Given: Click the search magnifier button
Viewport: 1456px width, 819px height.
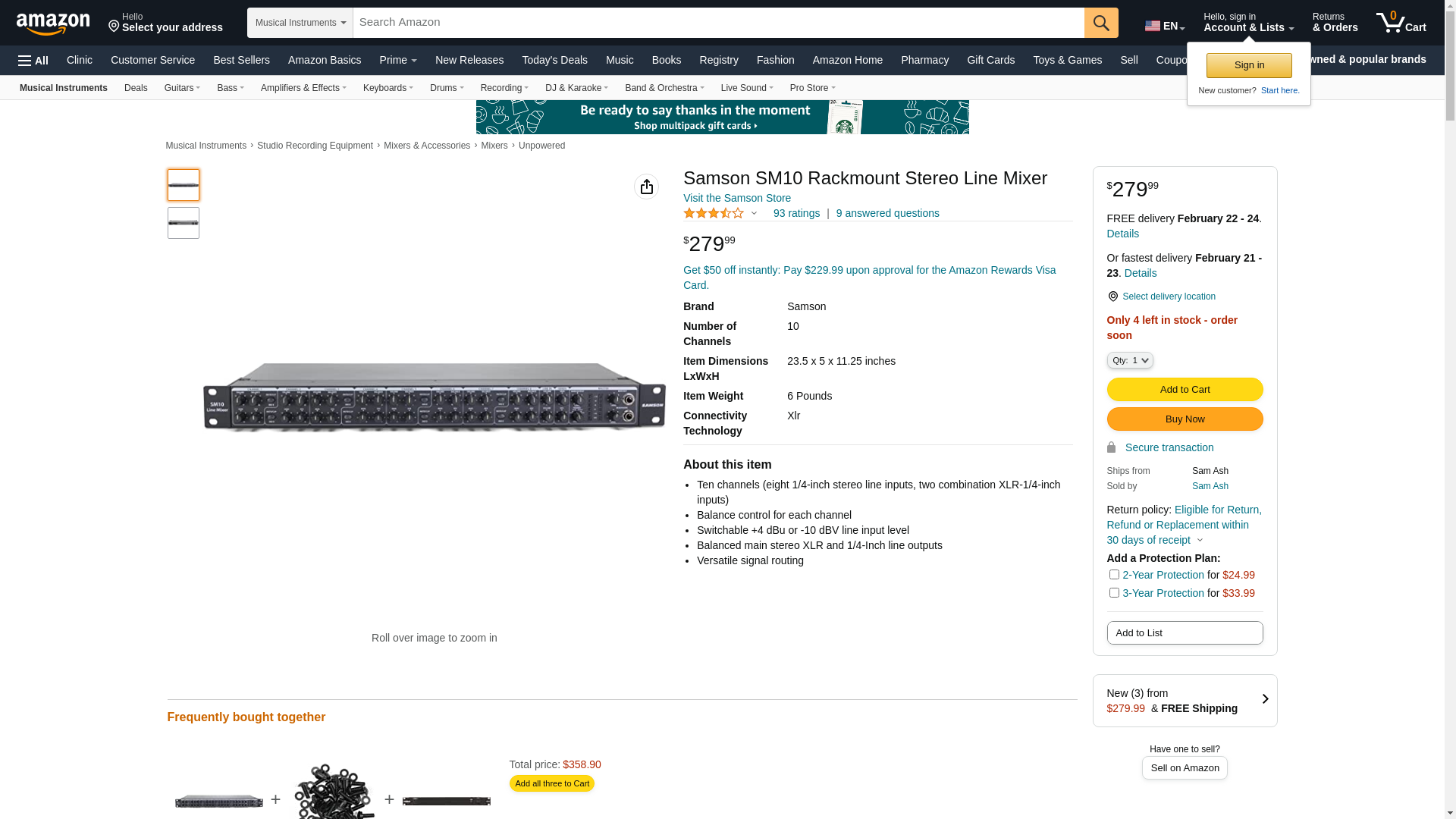Looking at the screenshot, I should click(x=1101, y=23).
